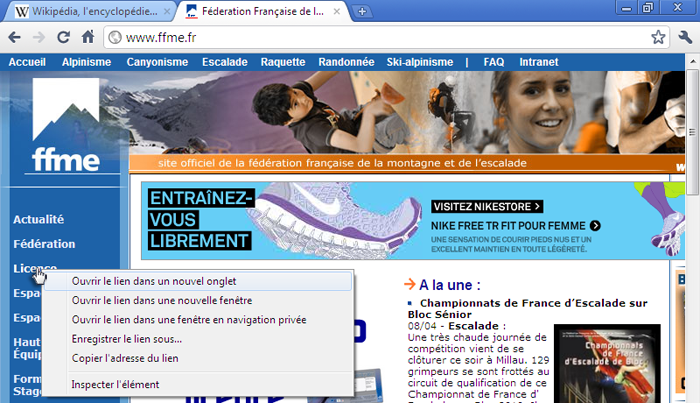700x403 pixels.
Task: Select Enregistrer le lien sous...
Action: pos(198,339)
